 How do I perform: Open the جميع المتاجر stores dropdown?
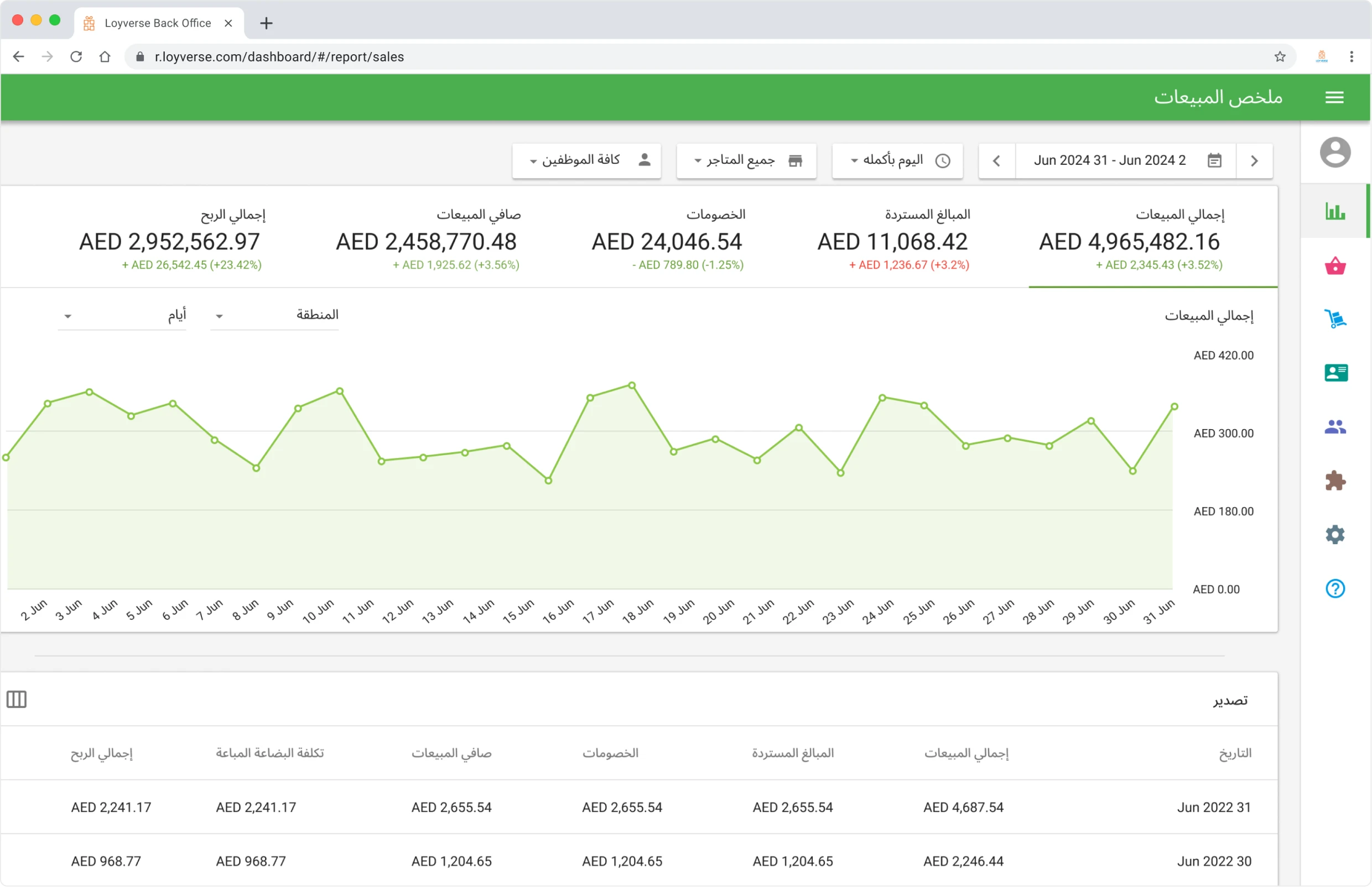tap(746, 161)
